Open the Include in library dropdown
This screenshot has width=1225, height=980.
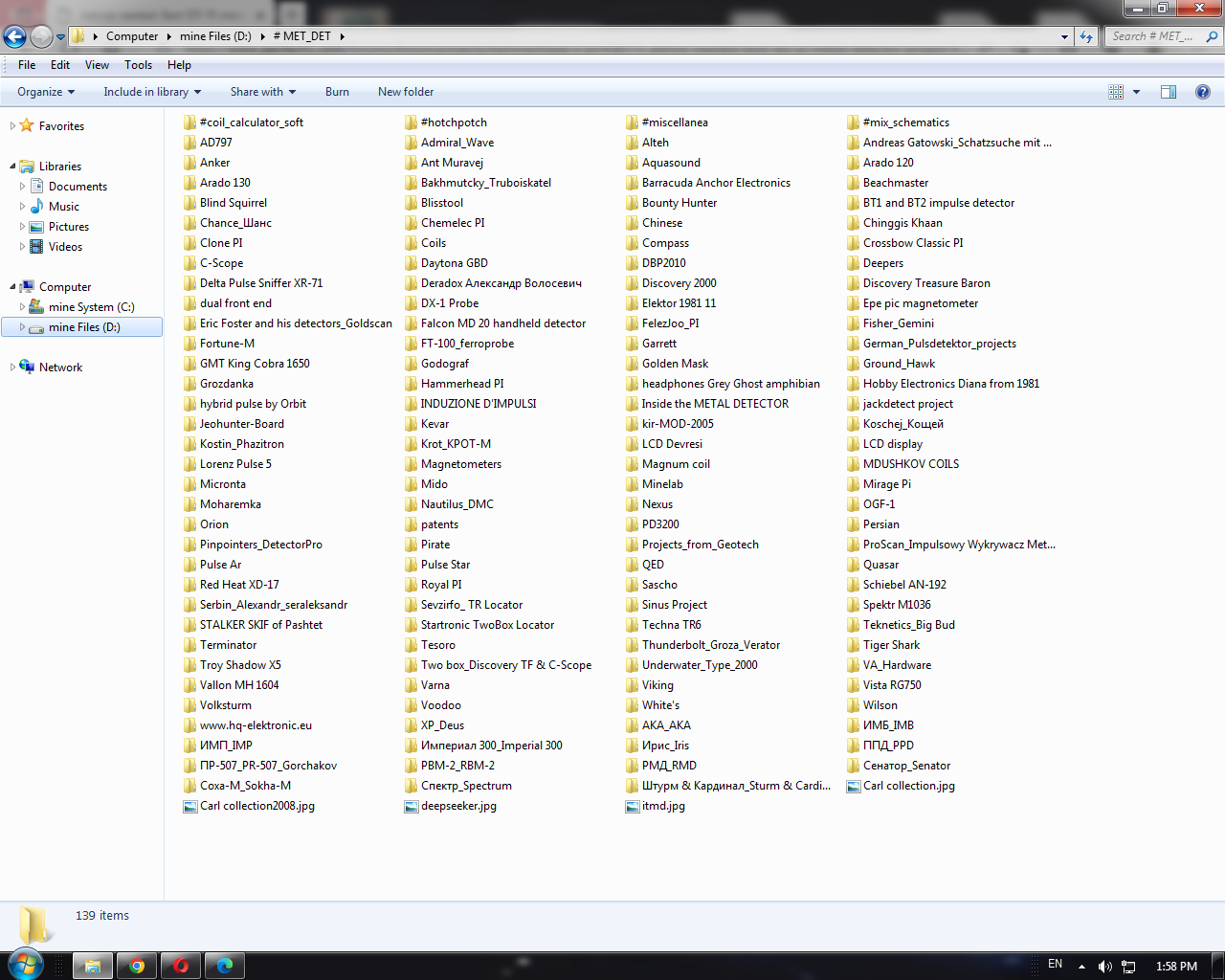click(152, 92)
